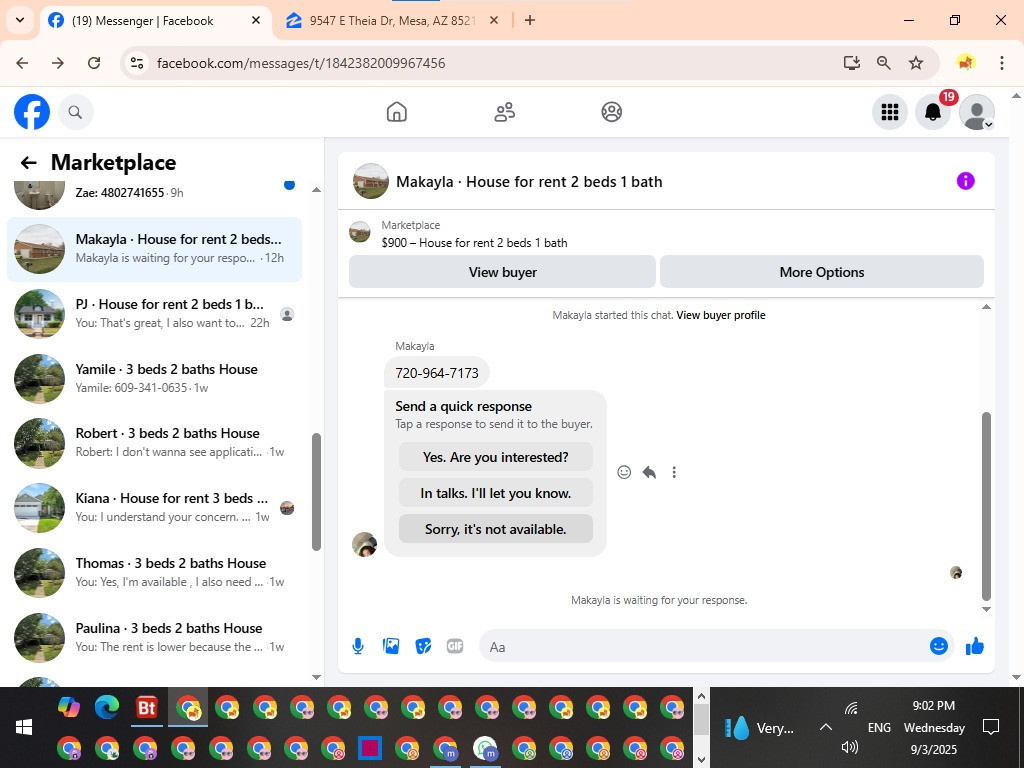Image resolution: width=1024 pixels, height=768 pixels.
Task: Focus the address bar URL
Action: pos(301,63)
